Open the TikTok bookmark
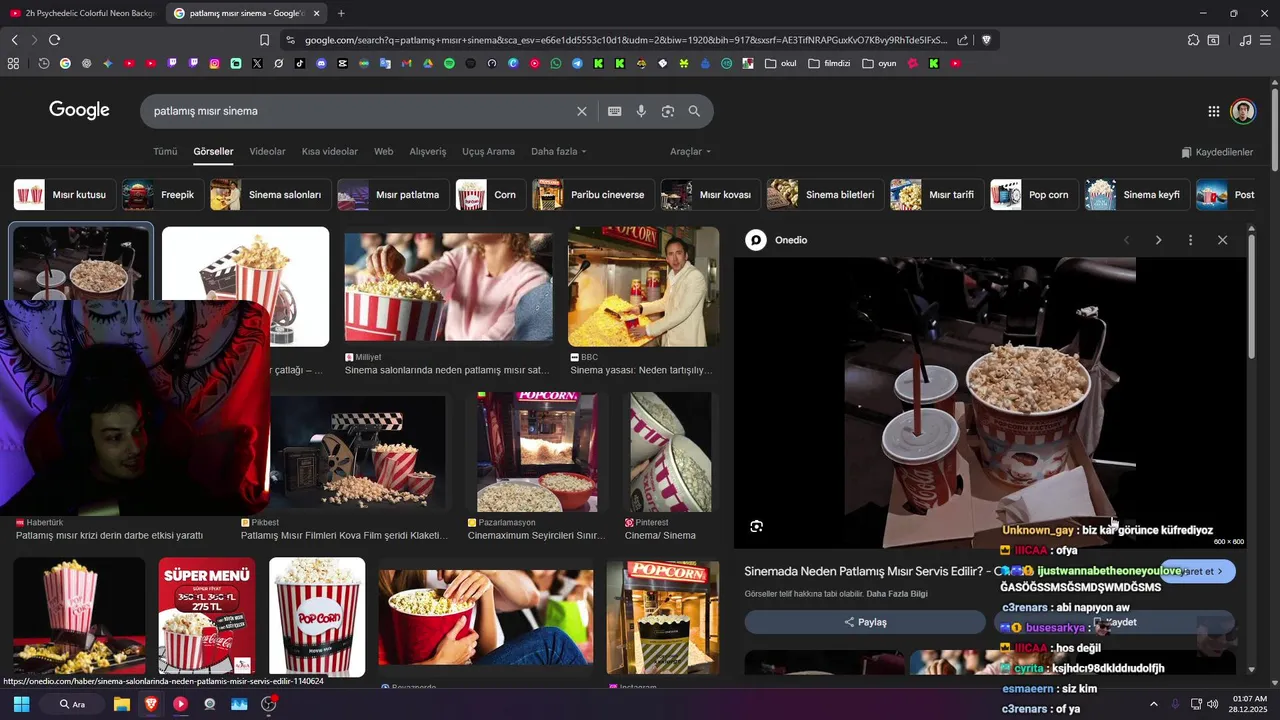This screenshot has height=720, width=1280. click(x=300, y=63)
